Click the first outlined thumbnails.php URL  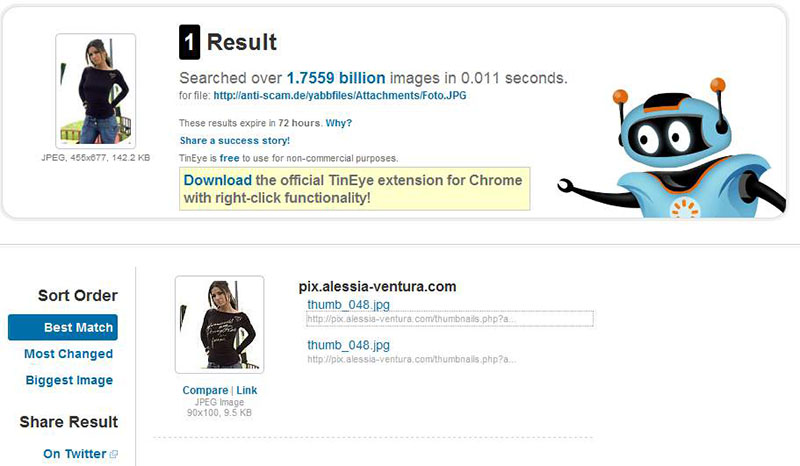[449, 319]
